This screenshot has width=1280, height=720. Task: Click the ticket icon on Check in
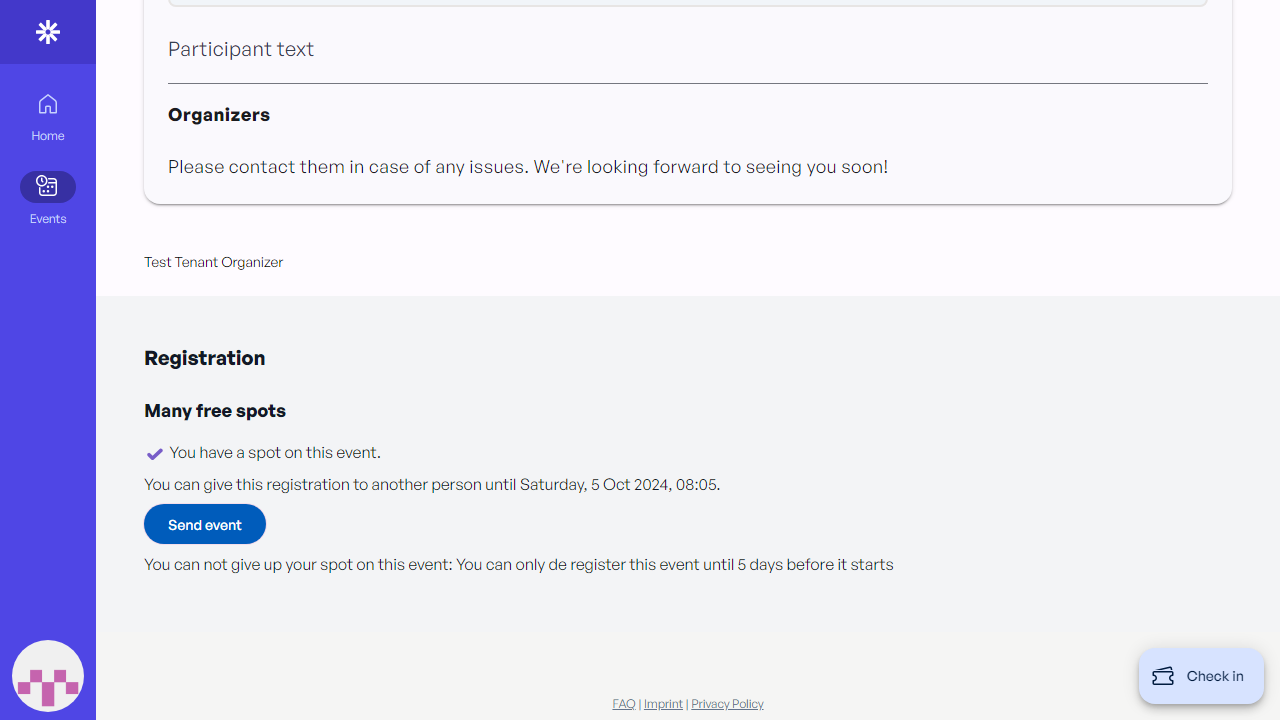click(1163, 676)
